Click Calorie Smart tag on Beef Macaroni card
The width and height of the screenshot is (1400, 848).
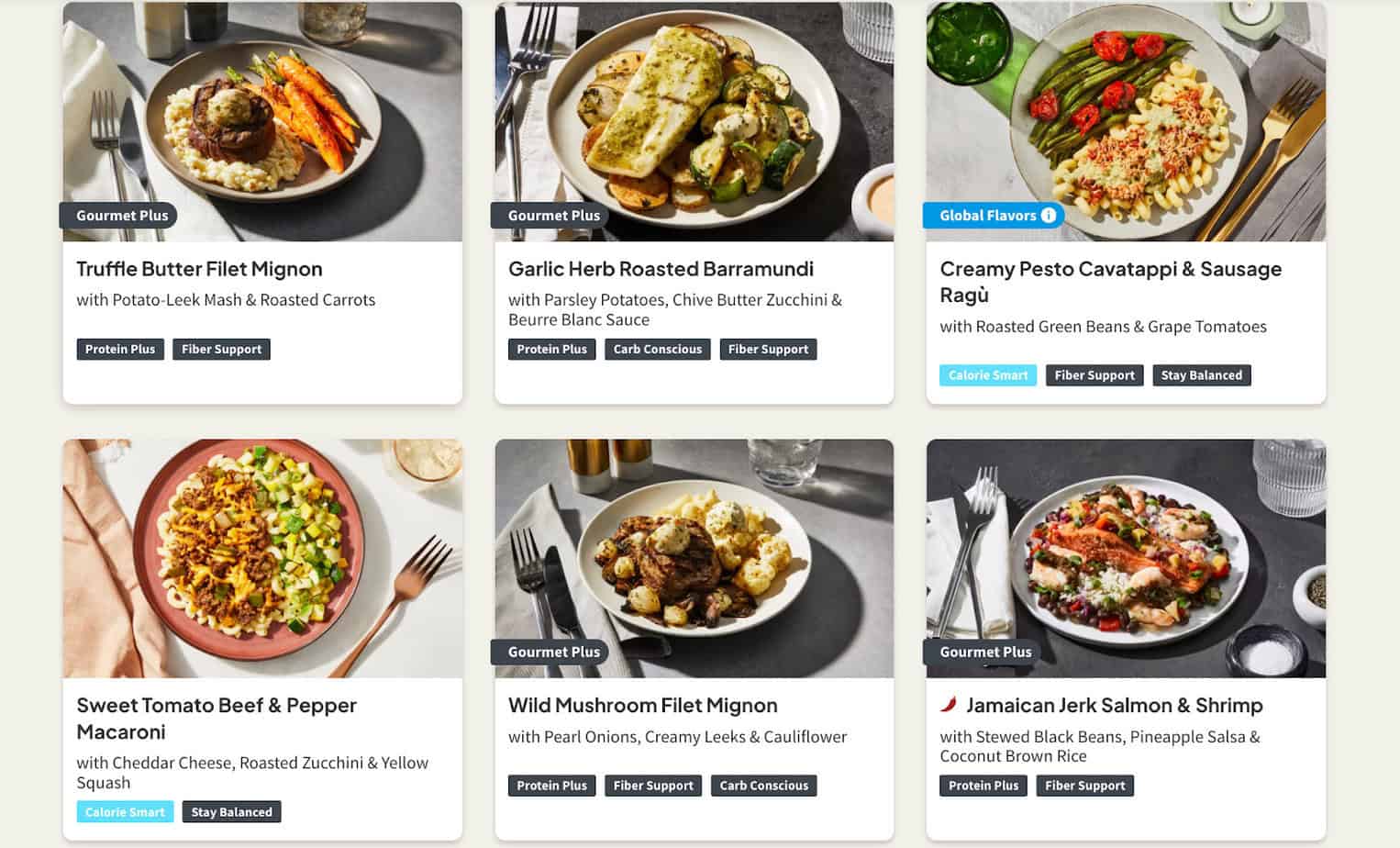click(x=125, y=812)
